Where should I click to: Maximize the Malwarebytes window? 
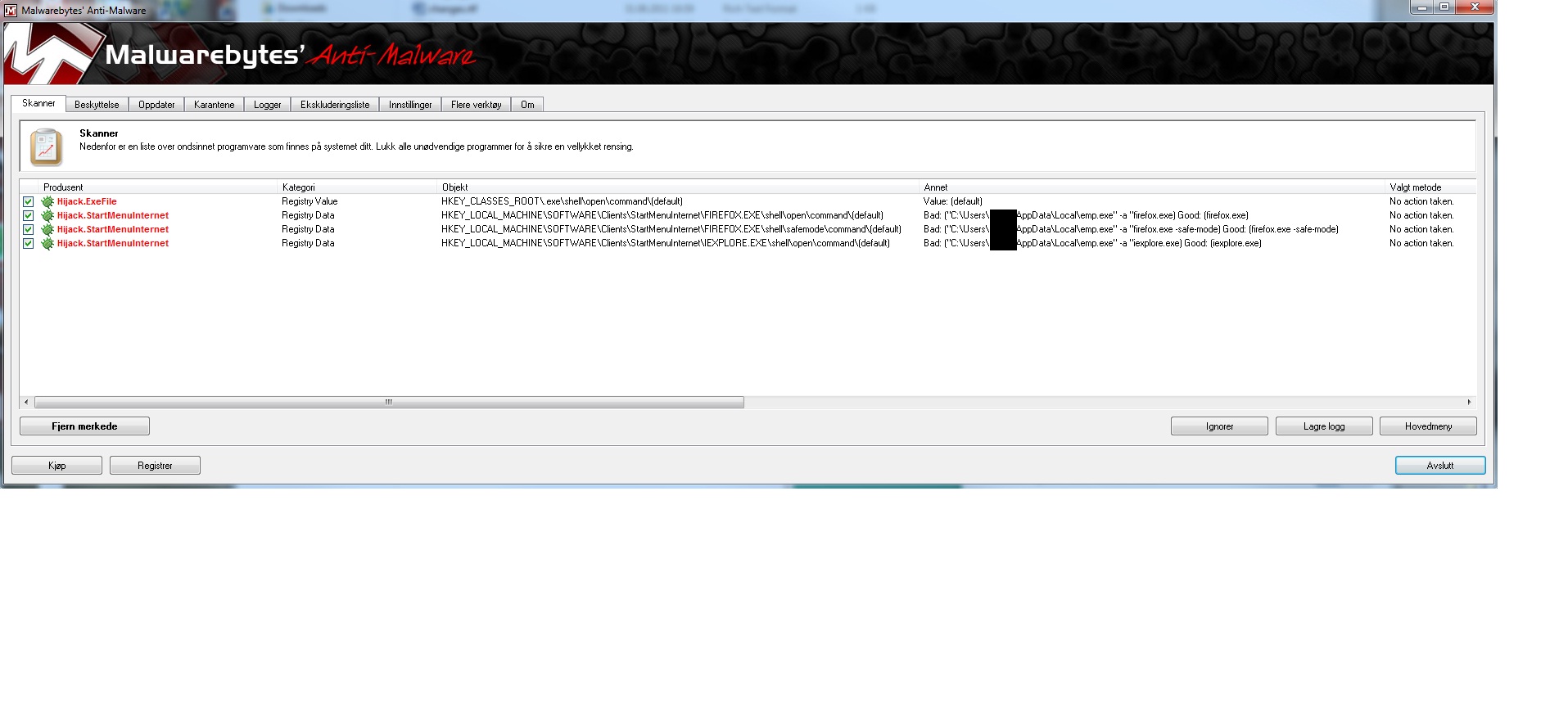point(1444,7)
